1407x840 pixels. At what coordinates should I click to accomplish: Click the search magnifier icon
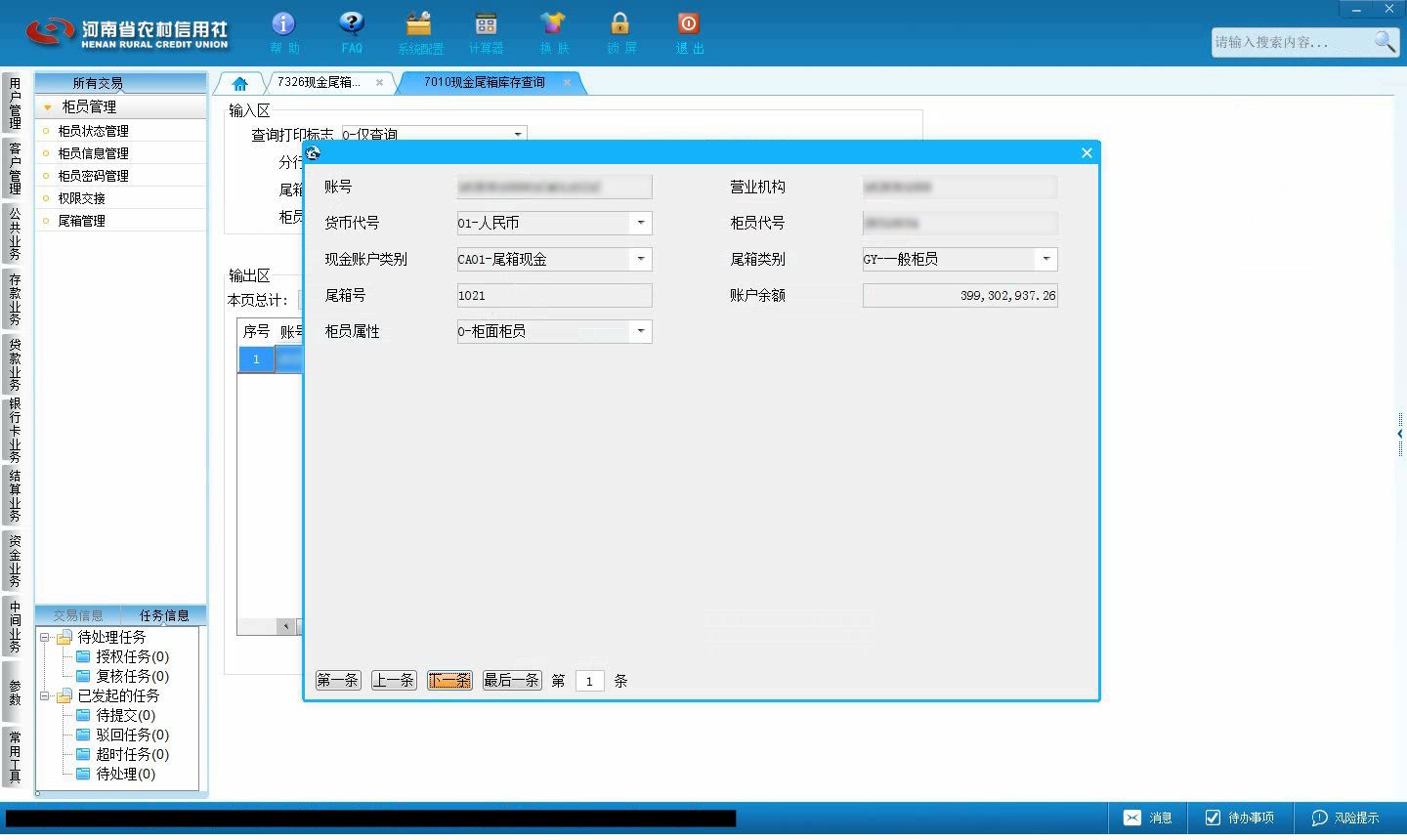[x=1385, y=41]
